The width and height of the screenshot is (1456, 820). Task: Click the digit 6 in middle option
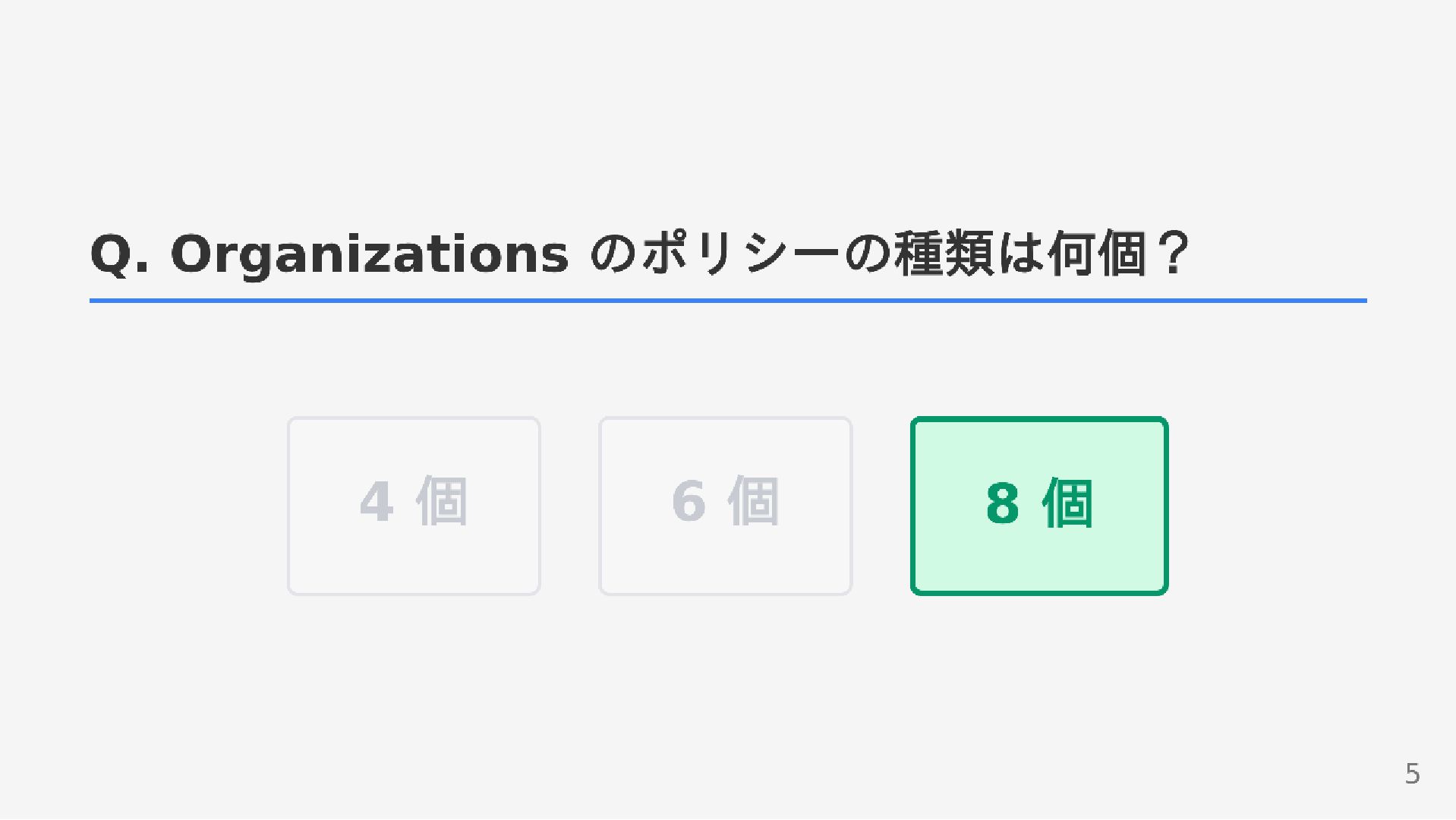tap(689, 502)
